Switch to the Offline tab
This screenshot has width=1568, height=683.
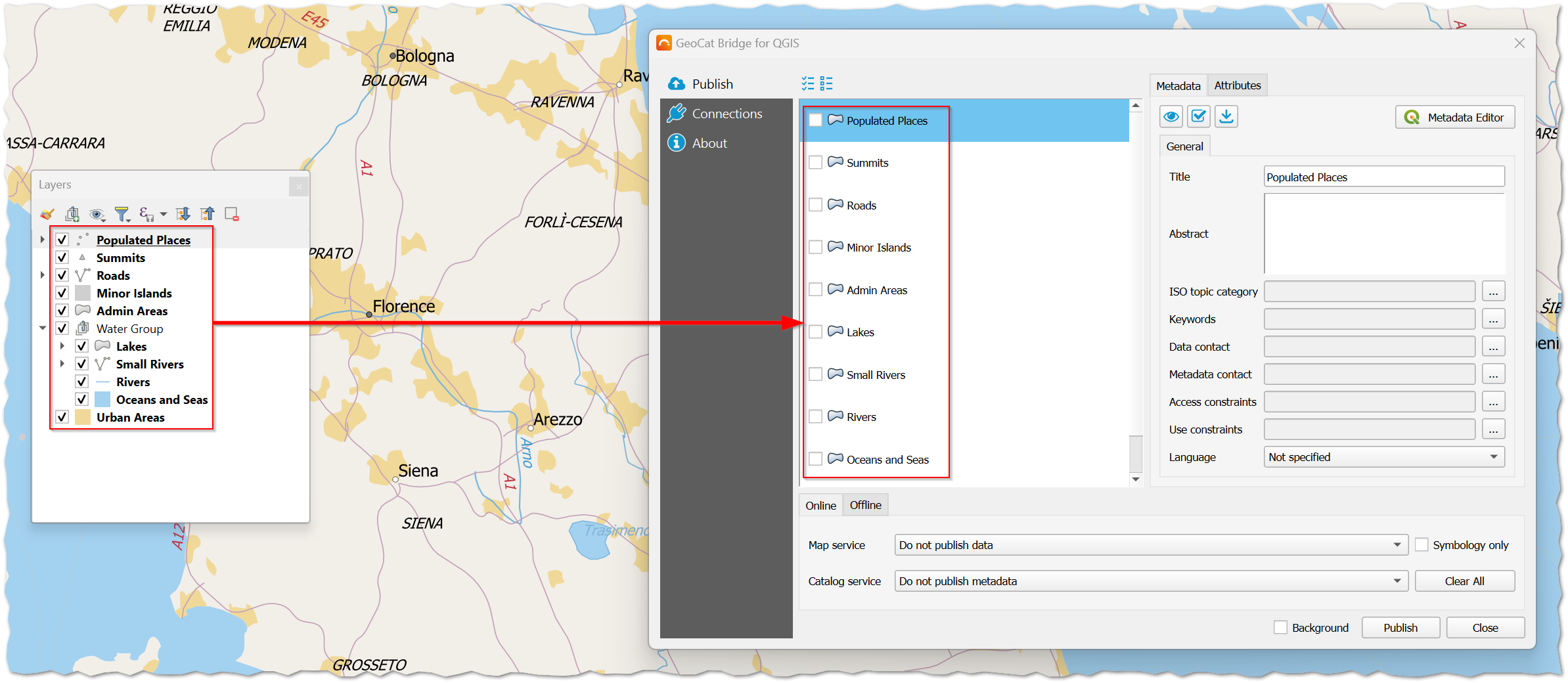pos(865,504)
